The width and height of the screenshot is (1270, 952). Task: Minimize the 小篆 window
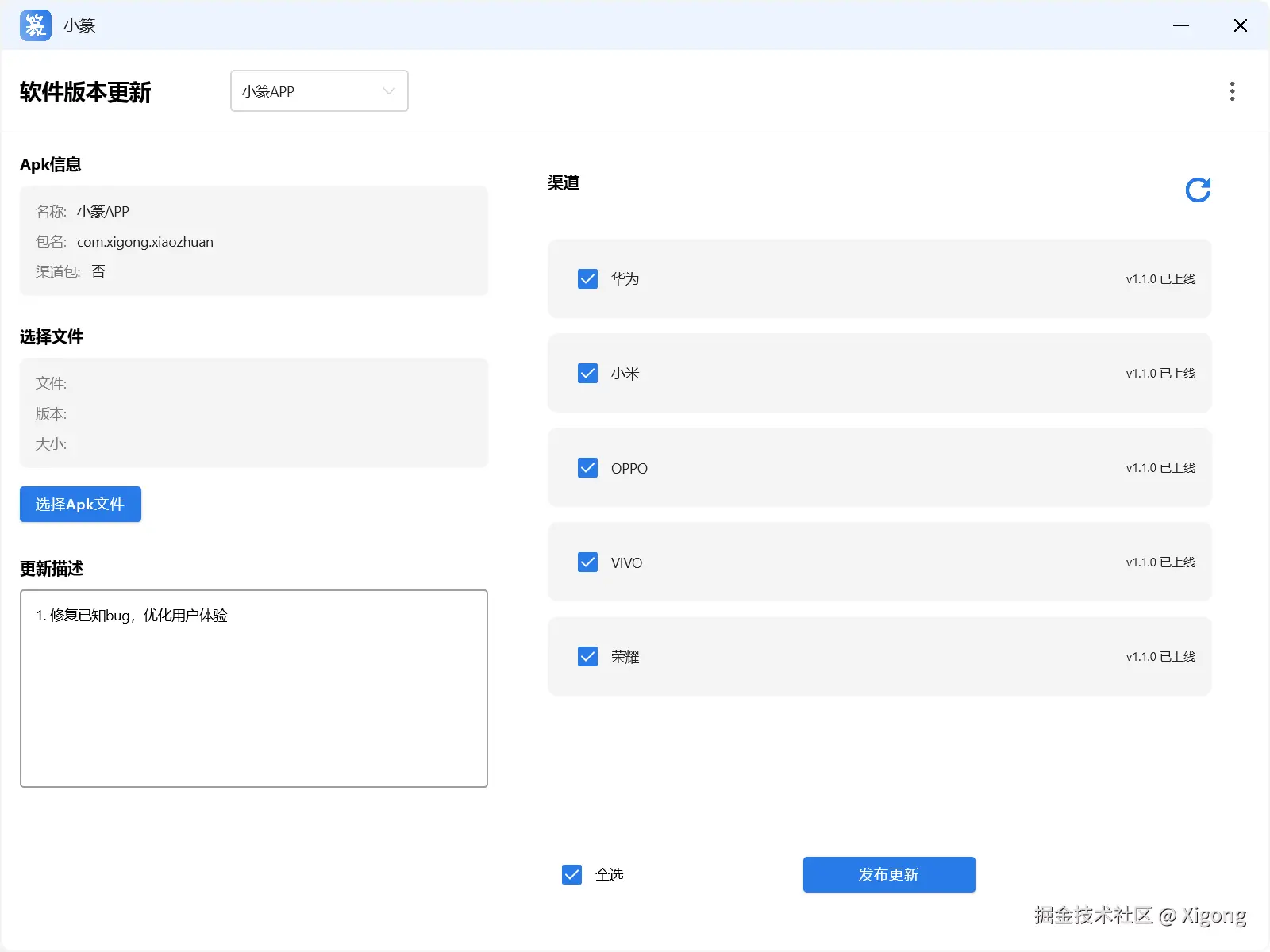point(1181,25)
